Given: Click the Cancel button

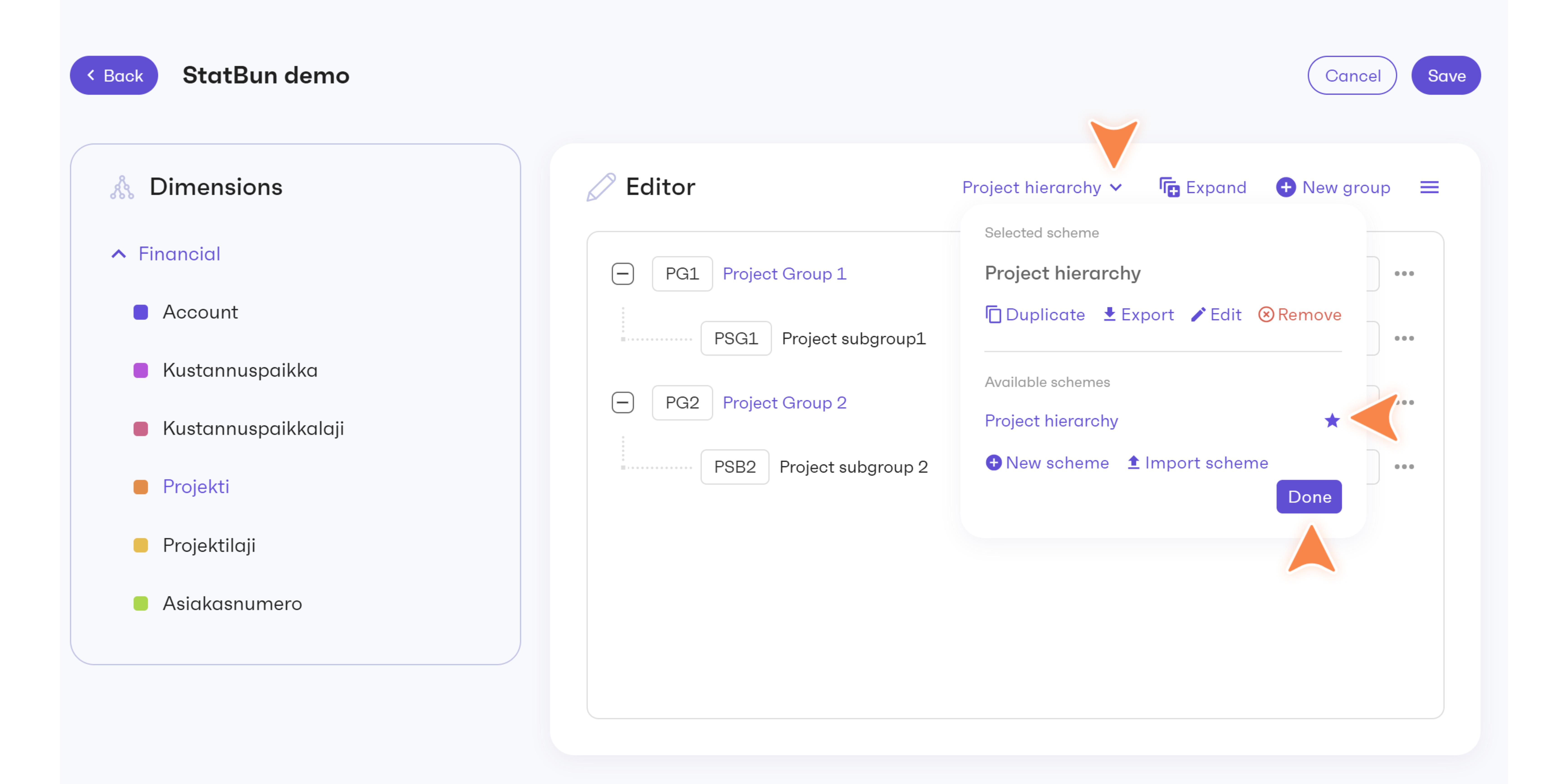Looking at the screenshot, I should coord(1352,76).
